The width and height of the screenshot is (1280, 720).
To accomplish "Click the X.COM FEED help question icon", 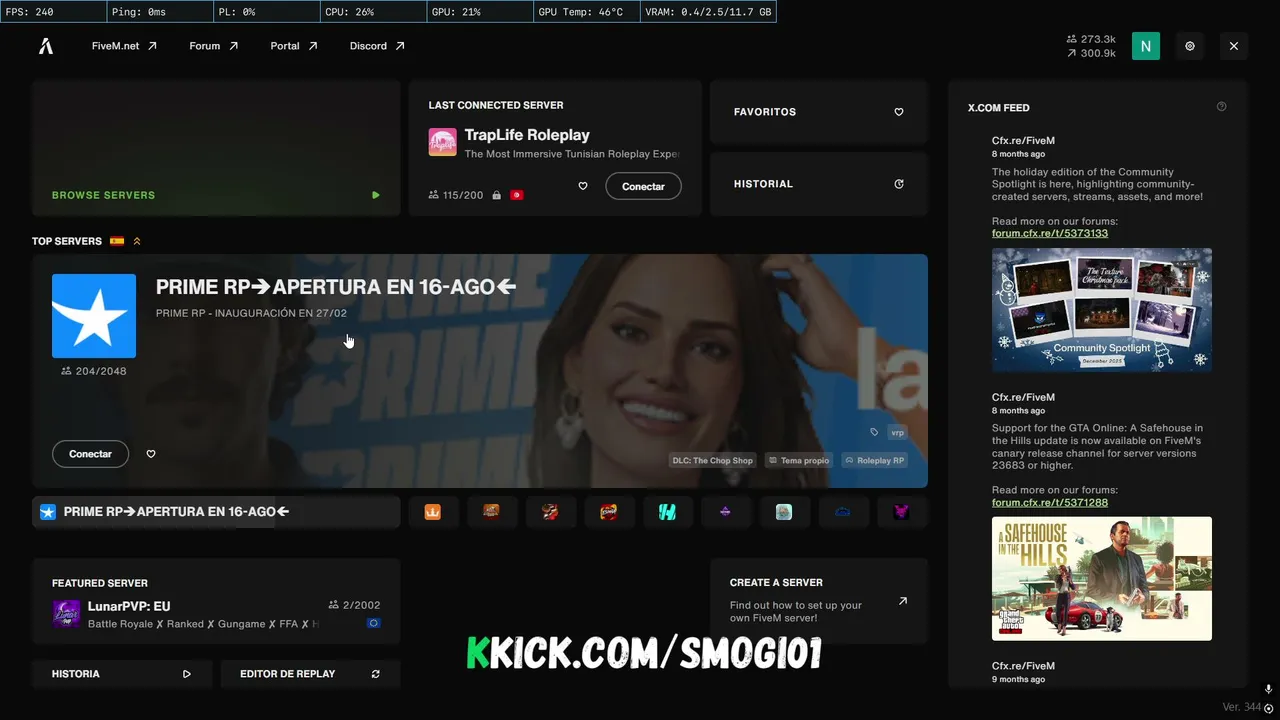I will coord(1221,107).
